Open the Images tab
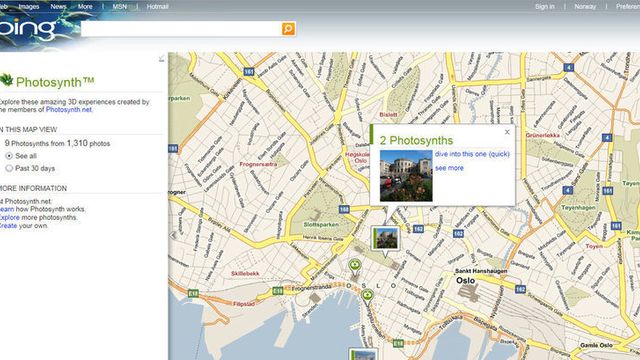Image resolution: width=640 pixels, height=360 pixels. click(29, 7)
